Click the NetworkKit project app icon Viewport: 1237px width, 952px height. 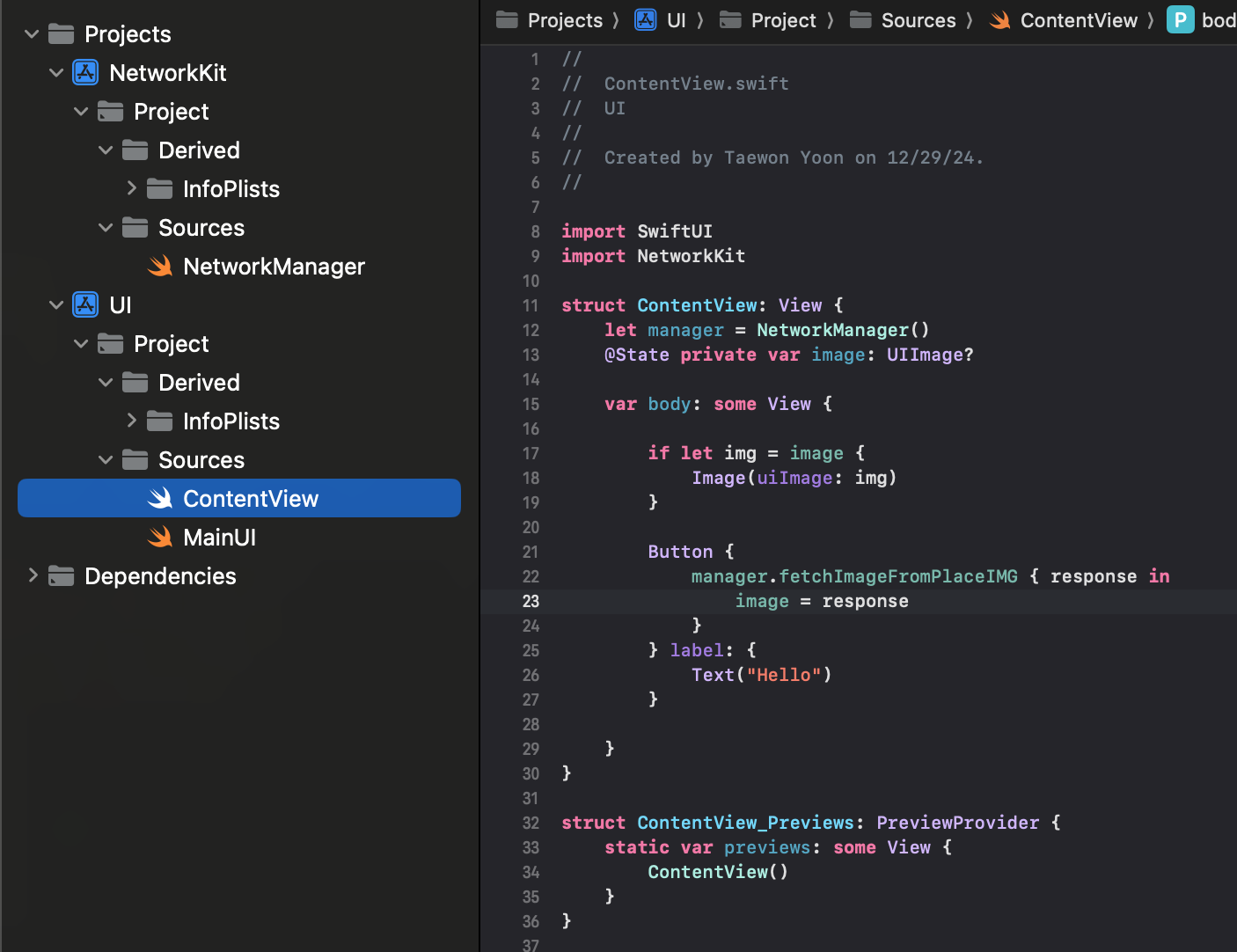[85, 72]
